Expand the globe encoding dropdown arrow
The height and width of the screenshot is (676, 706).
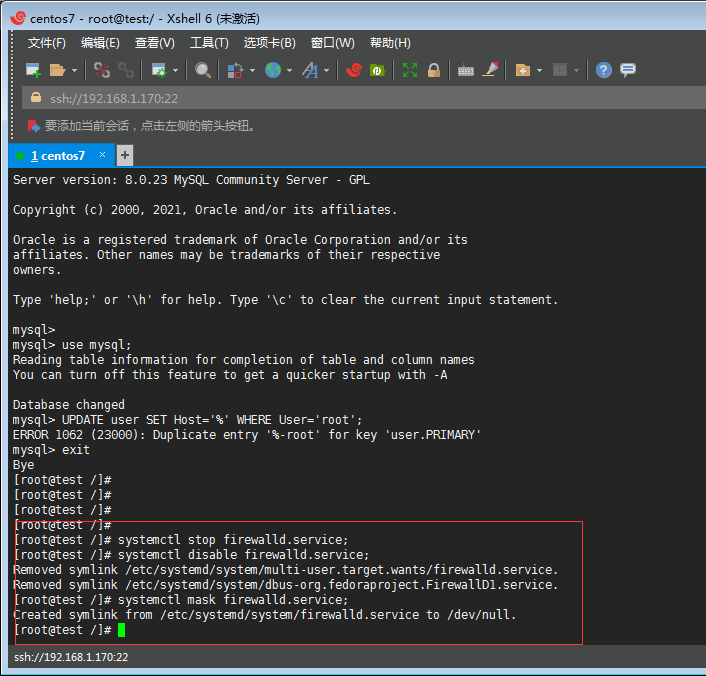click(289, 70)
